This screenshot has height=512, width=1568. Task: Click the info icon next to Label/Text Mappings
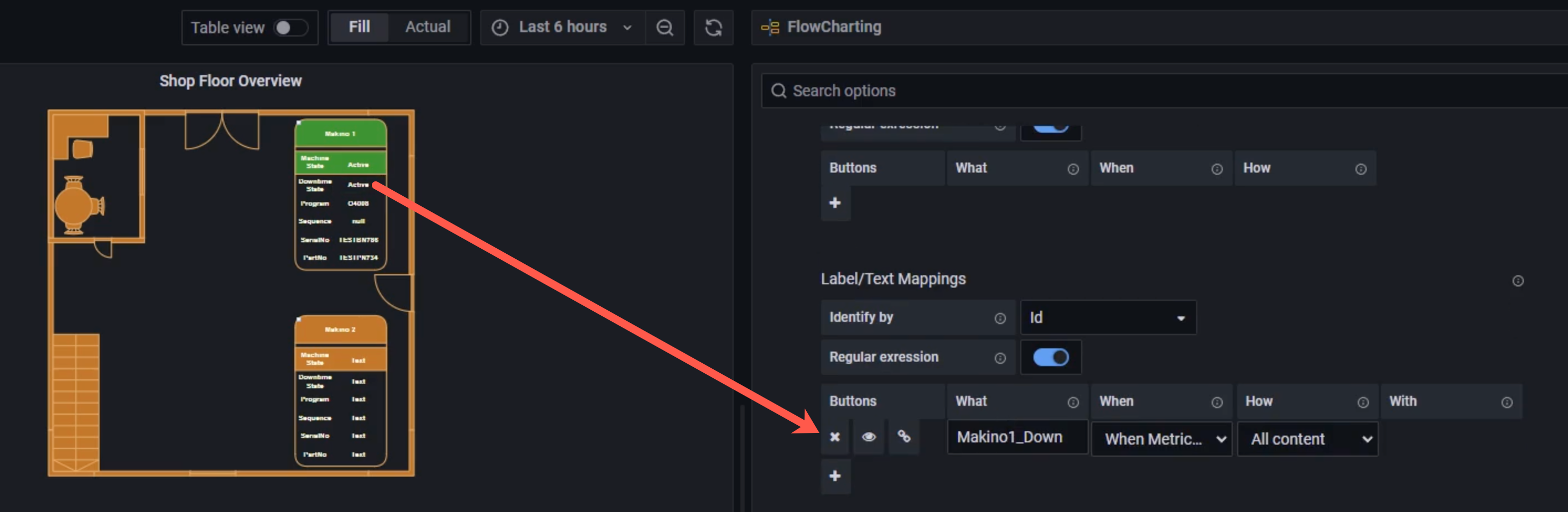pos(1517,280)
